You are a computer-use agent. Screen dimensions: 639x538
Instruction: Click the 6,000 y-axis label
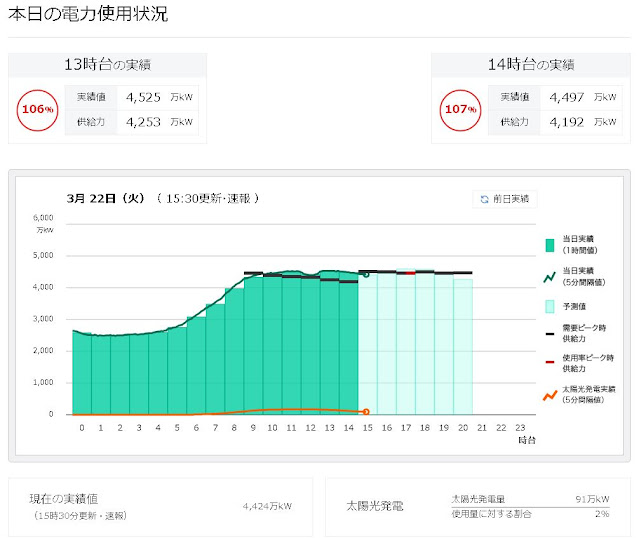tap(43, 218)
